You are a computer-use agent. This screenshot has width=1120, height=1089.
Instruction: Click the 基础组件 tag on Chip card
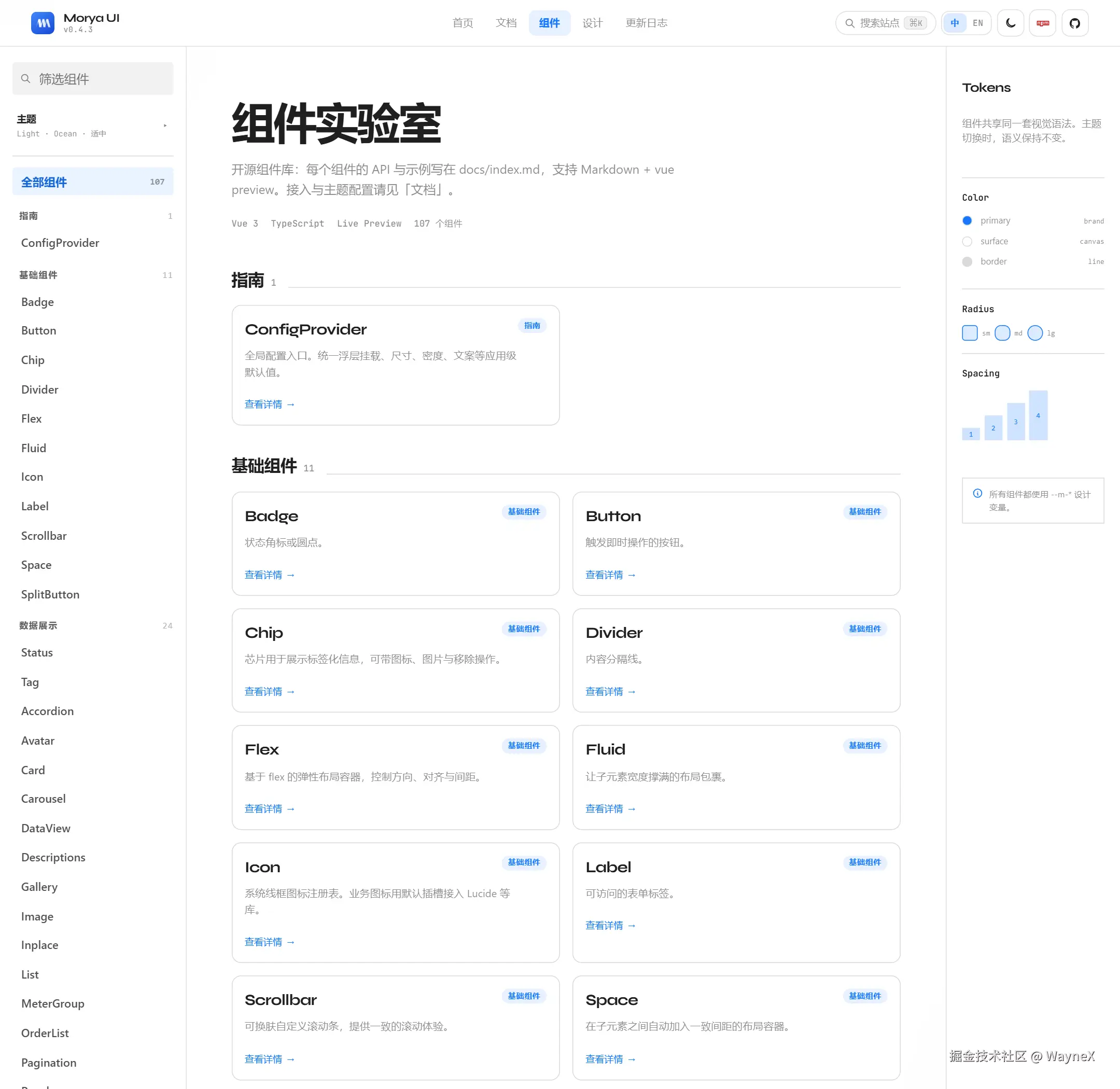[x=523, y=629]
